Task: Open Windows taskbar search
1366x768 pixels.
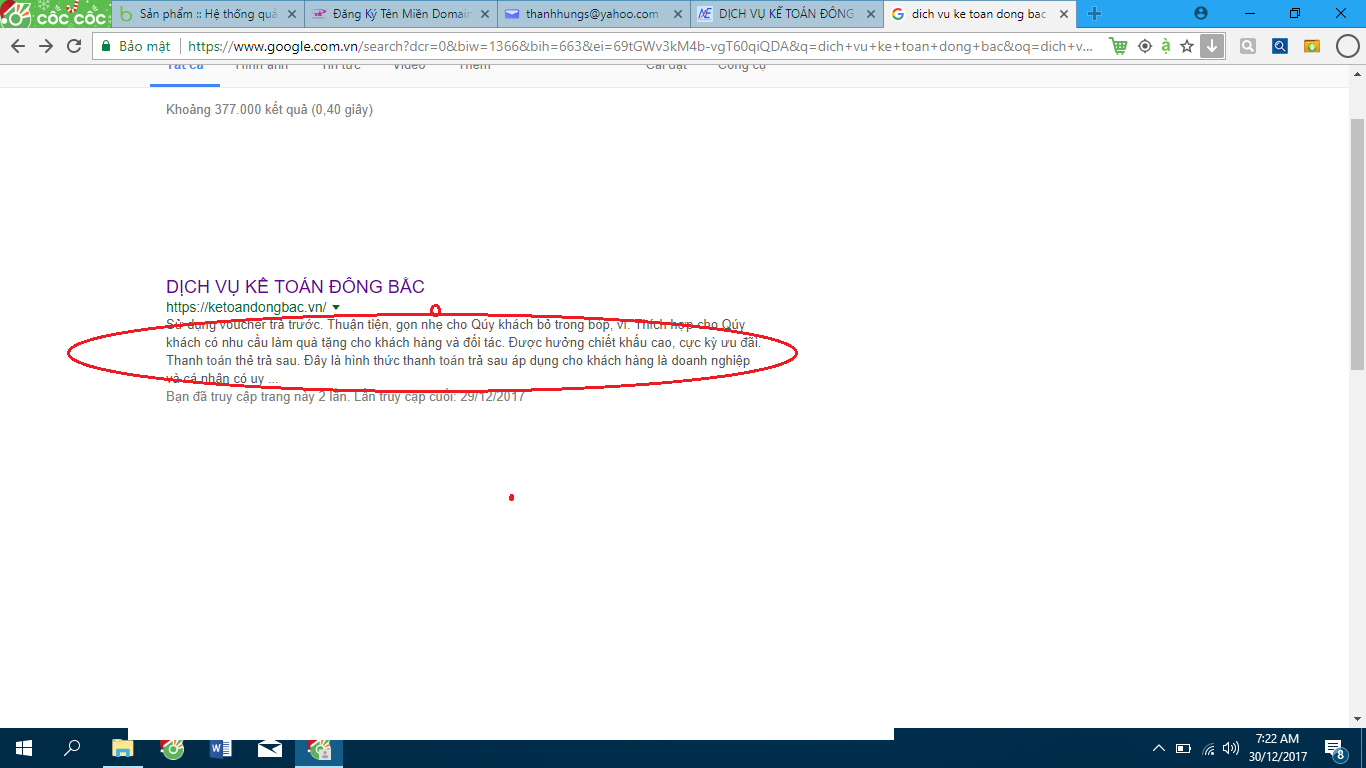Action: pos(72,748)
